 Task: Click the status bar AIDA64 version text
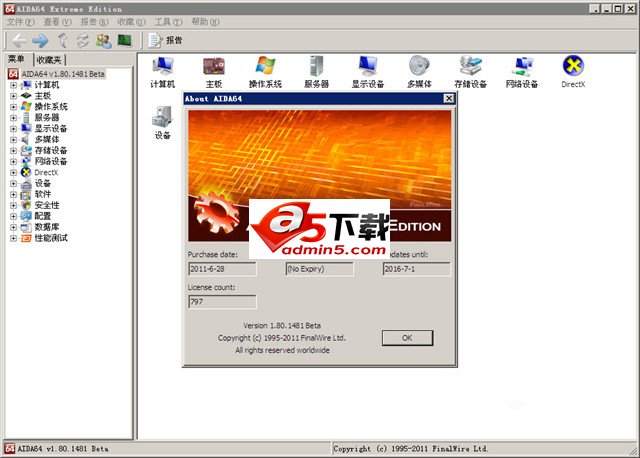(x=63, y=449)
